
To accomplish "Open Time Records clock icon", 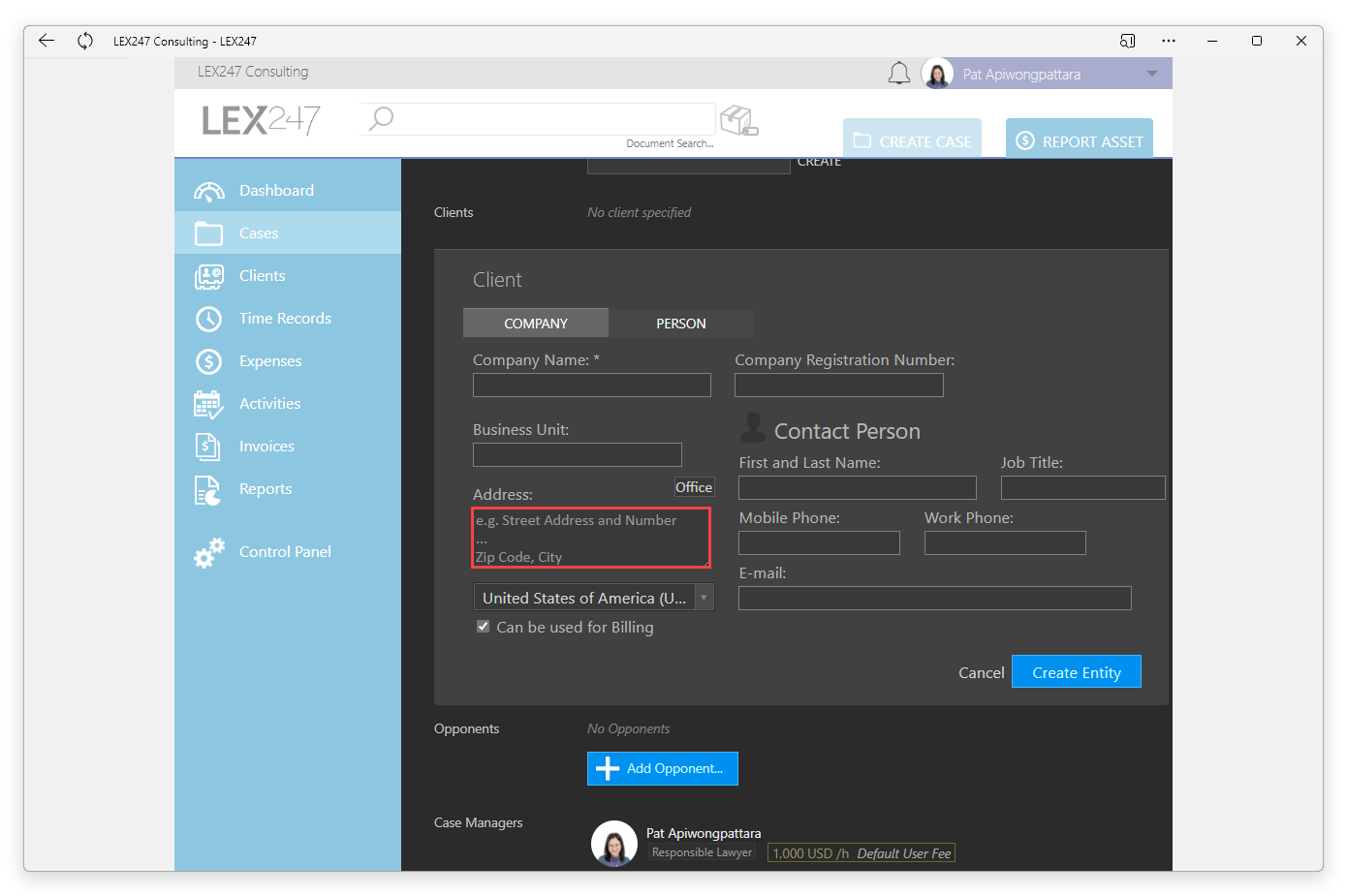I will tap(208, 319).
